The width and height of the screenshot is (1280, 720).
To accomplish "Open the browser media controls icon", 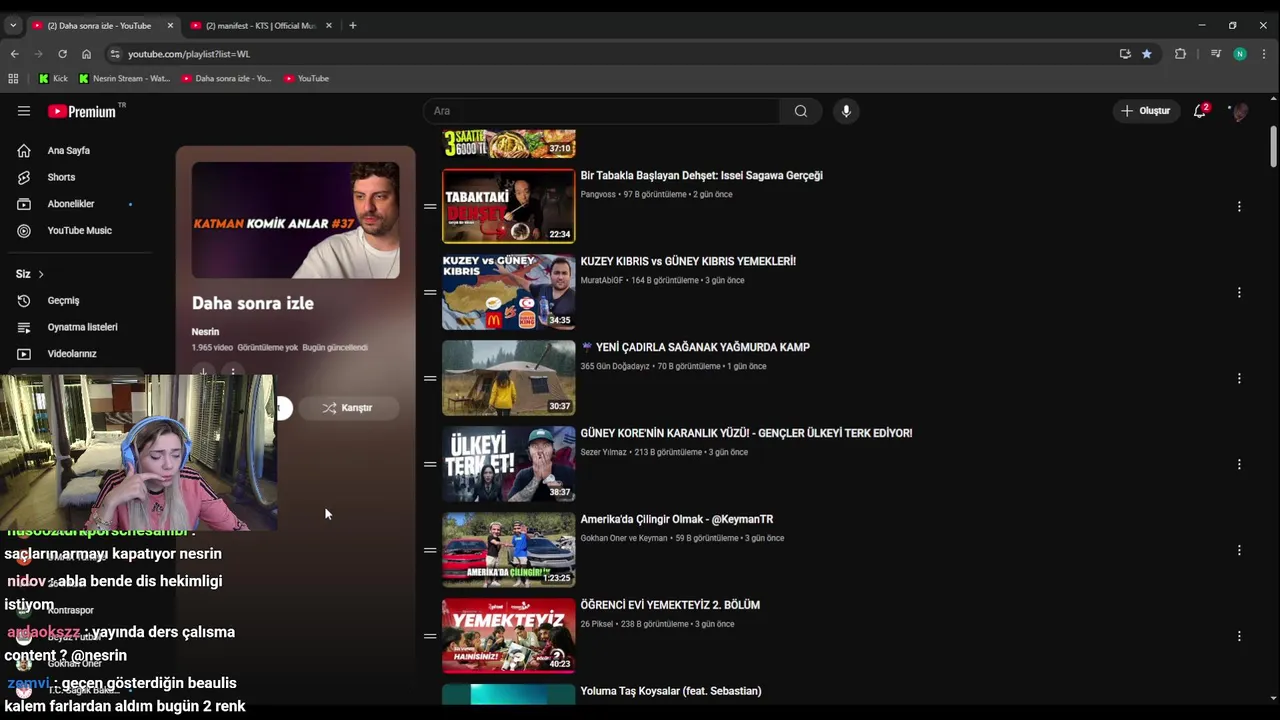I will point(1216,54).
